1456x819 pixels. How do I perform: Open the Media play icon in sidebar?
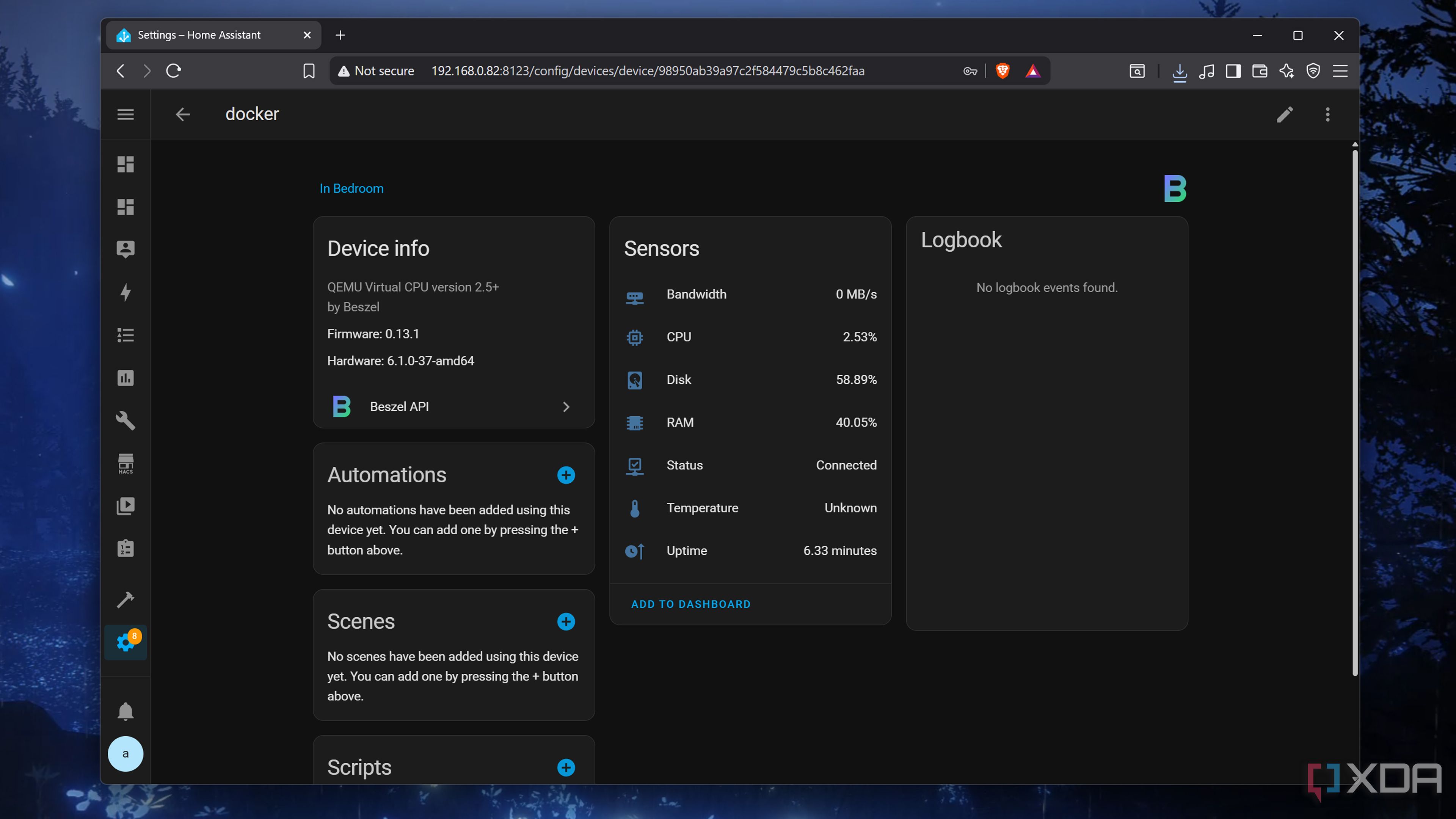[126, 506]
